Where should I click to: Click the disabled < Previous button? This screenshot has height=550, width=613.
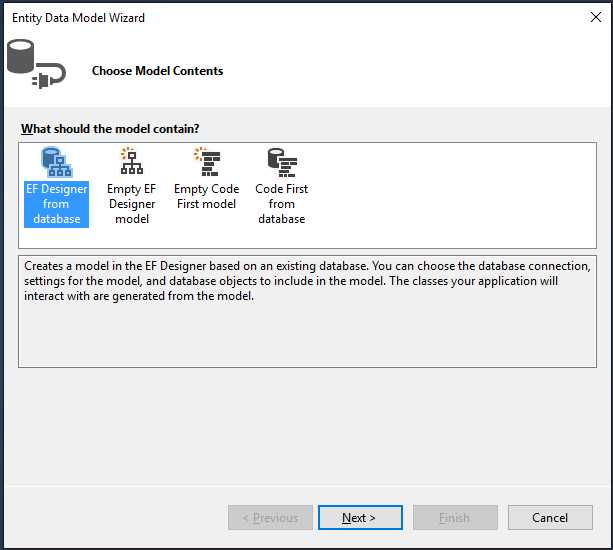[270, 518]
